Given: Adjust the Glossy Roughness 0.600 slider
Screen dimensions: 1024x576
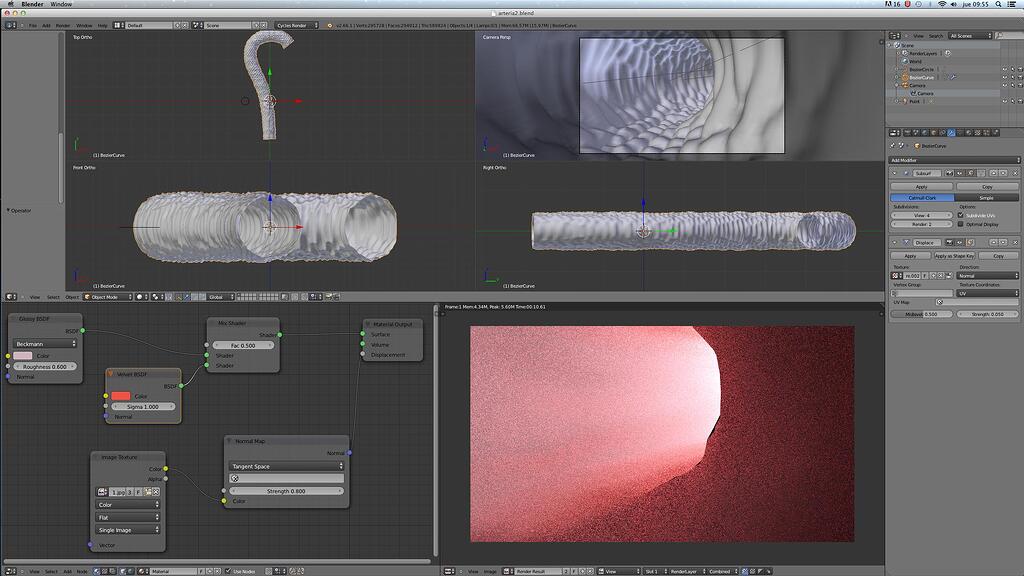Looking at the screenshot, I should [45, 367].
